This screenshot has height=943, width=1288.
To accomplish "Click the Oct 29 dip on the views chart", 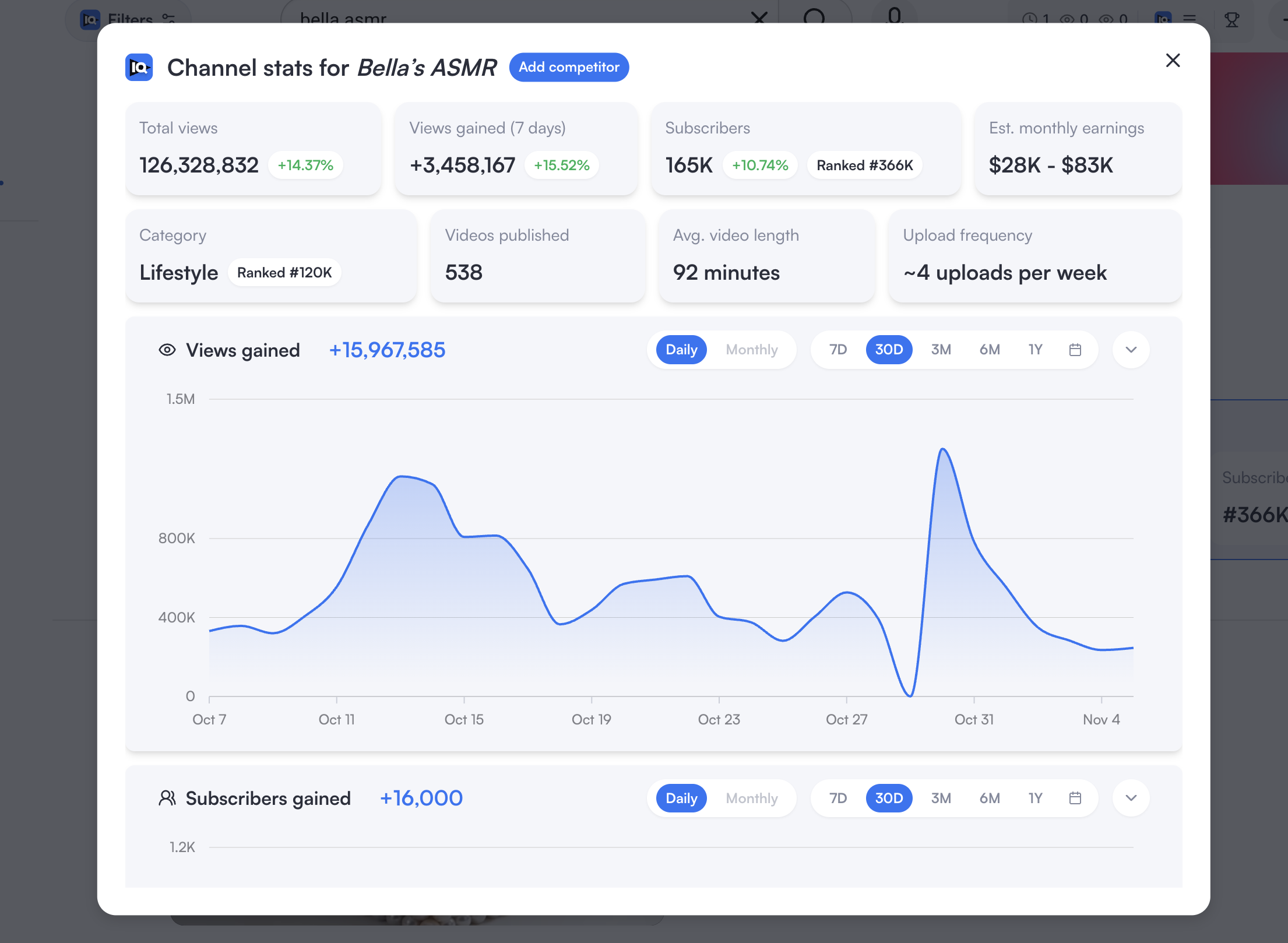I will tap(910, 694).
